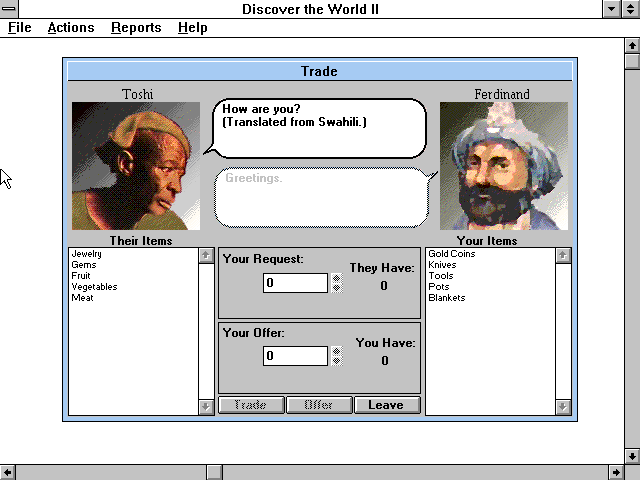
Task: Open the window control menu box
Action: tap(9, 9)
